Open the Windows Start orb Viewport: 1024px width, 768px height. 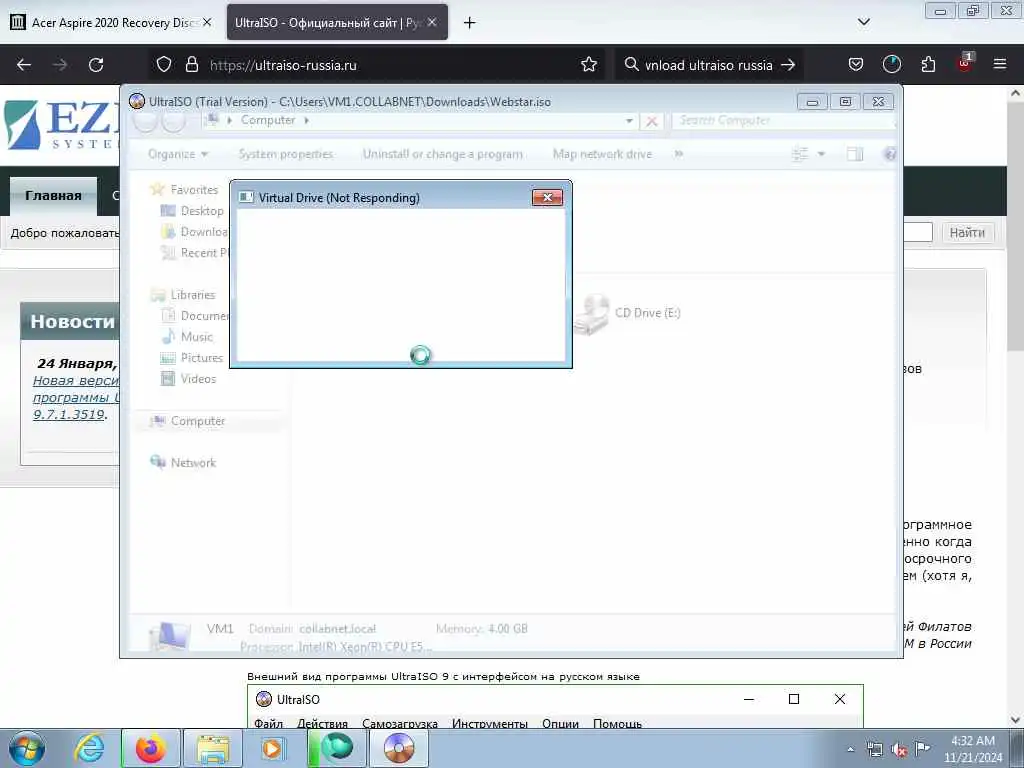pyautogui.click(x=27, y=748)
